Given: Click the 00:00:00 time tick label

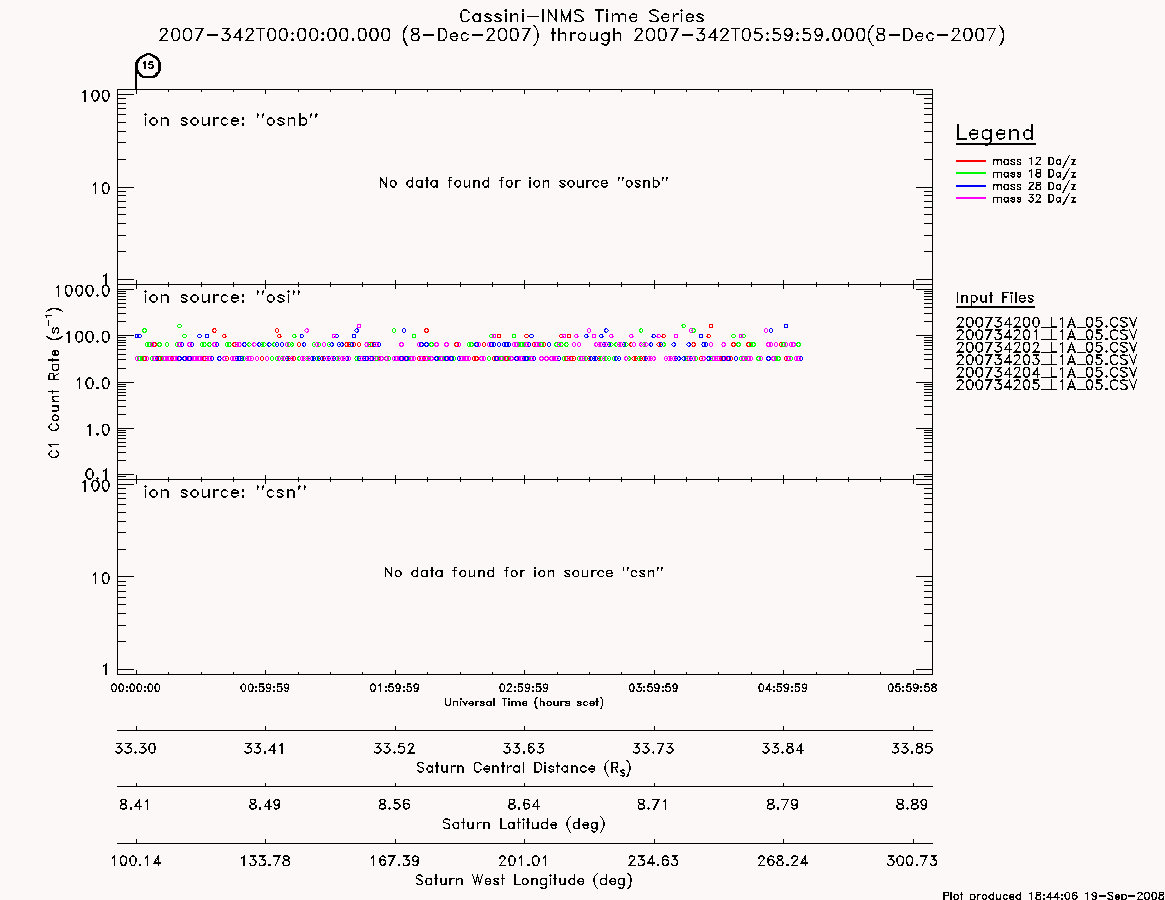Looking at the screenshot, I should [x=135, y=688].
